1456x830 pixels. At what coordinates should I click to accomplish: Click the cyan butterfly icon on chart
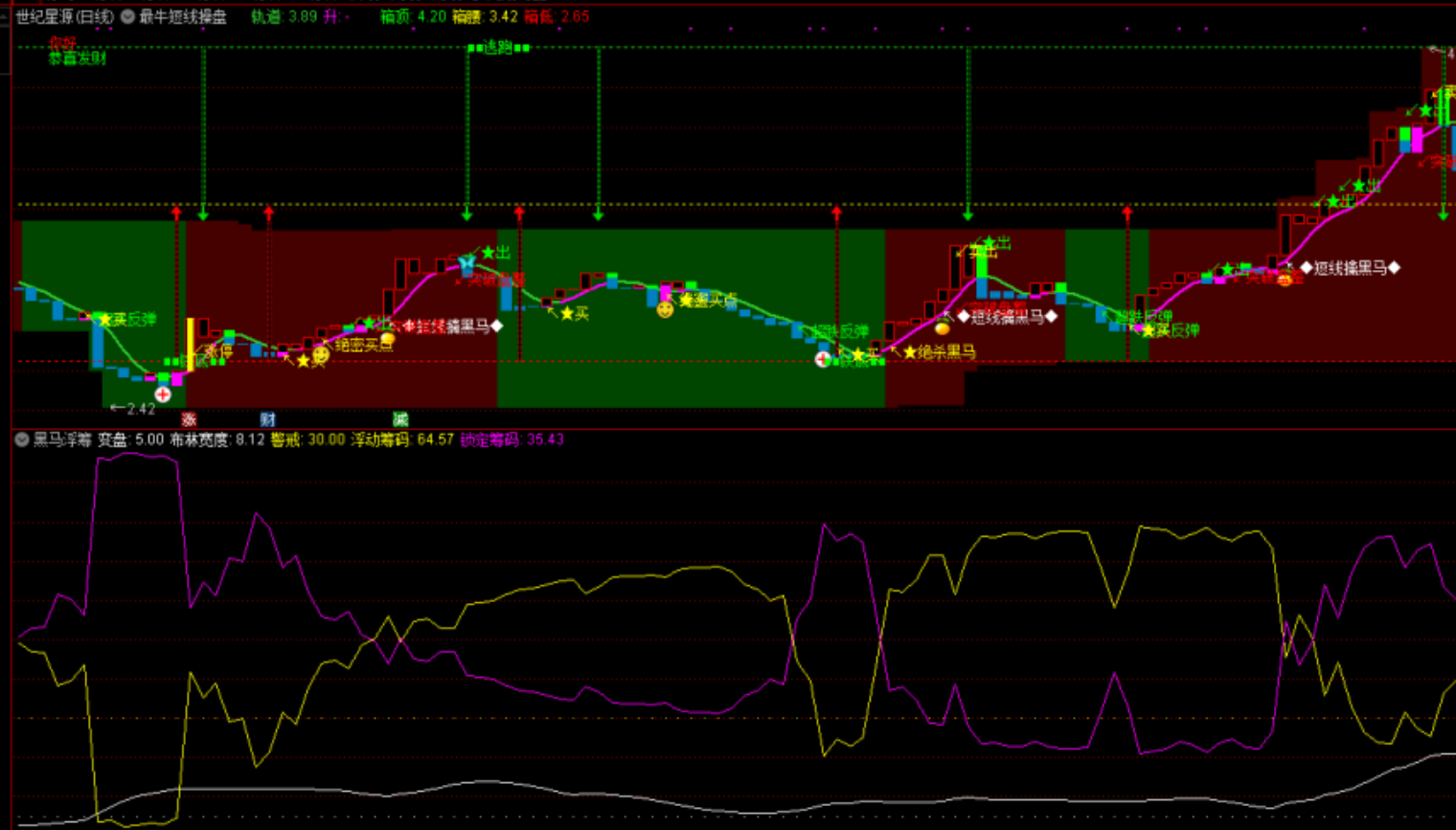point(466,261)
